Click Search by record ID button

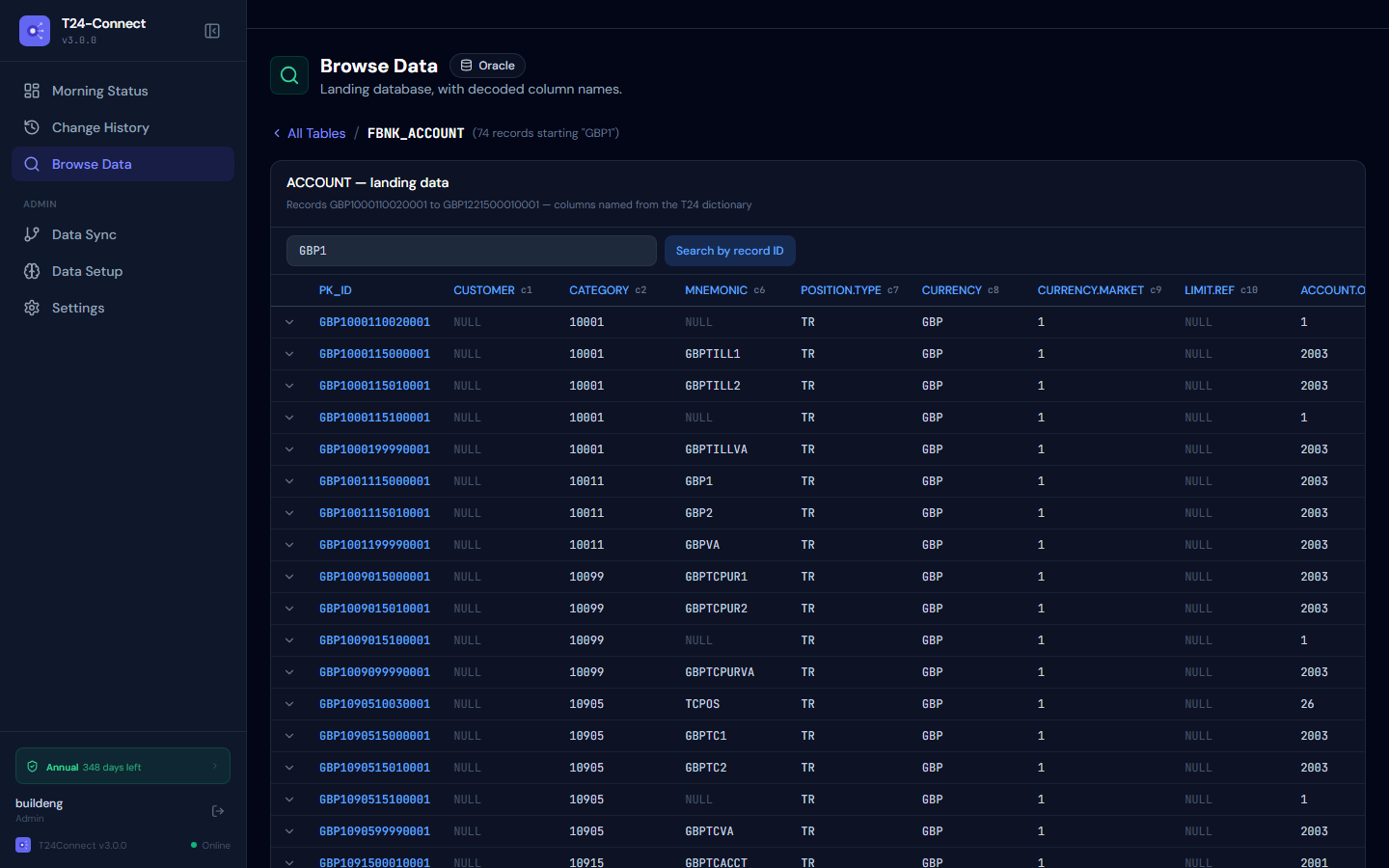pos(730,251)
